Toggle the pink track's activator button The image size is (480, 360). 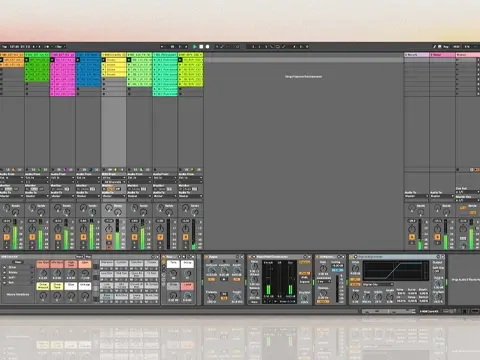click(58, 237)
